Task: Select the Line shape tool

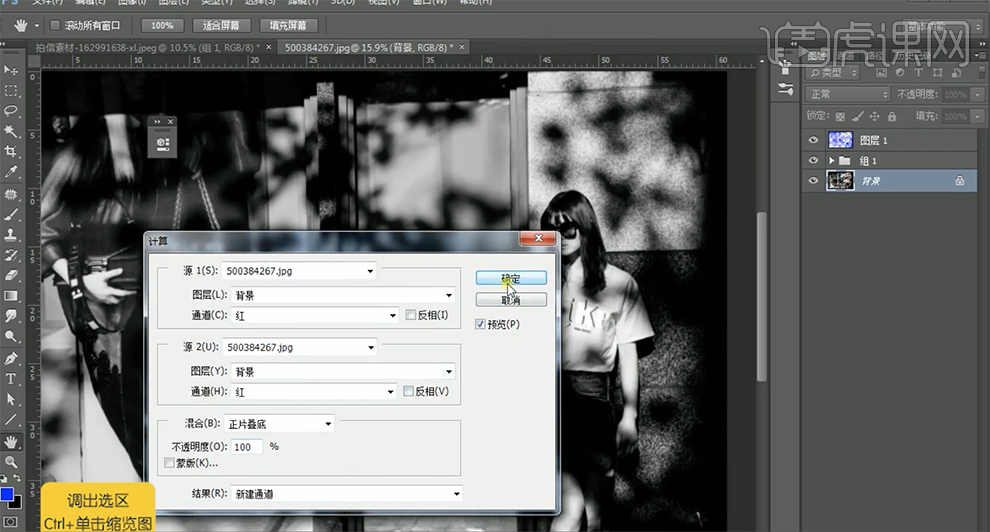Action: (x=11, y=420)
